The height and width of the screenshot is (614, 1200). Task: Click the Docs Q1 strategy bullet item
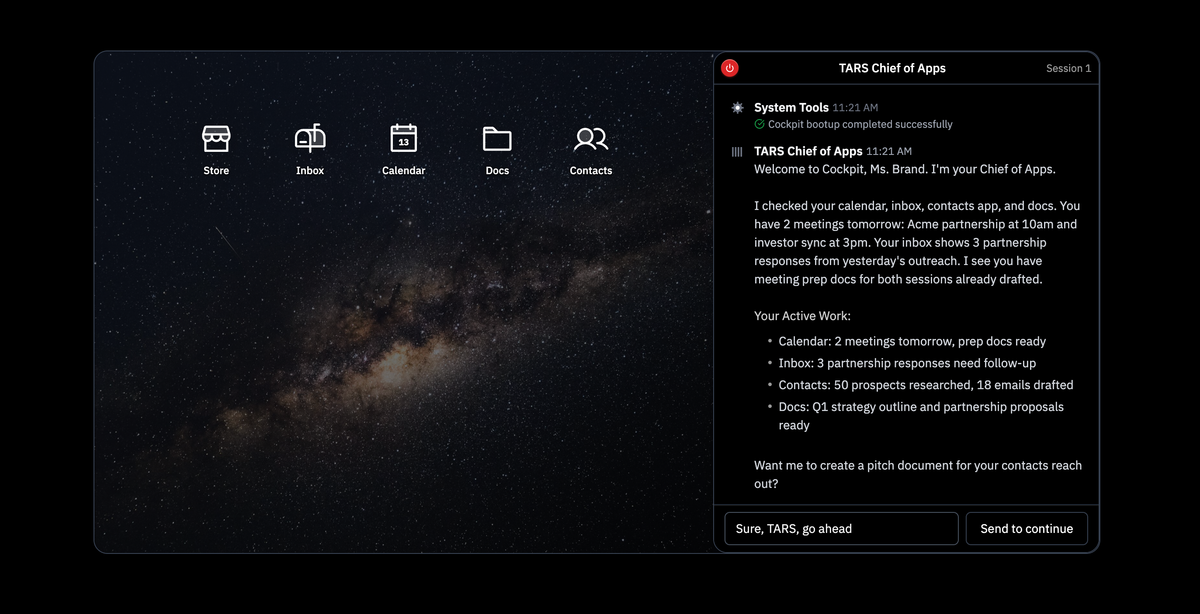click(x=920, y=407)
